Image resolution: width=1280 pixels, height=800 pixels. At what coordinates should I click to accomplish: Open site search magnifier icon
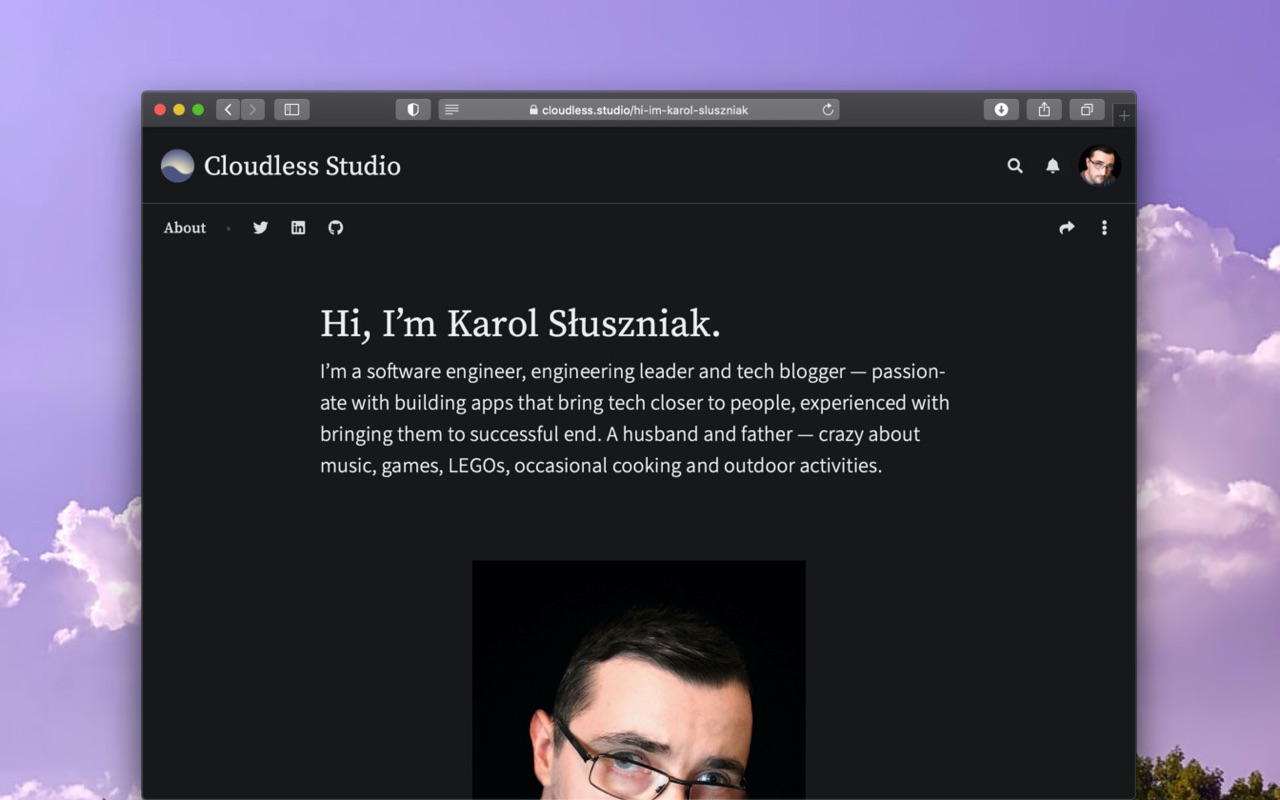tap(1015, 166)
